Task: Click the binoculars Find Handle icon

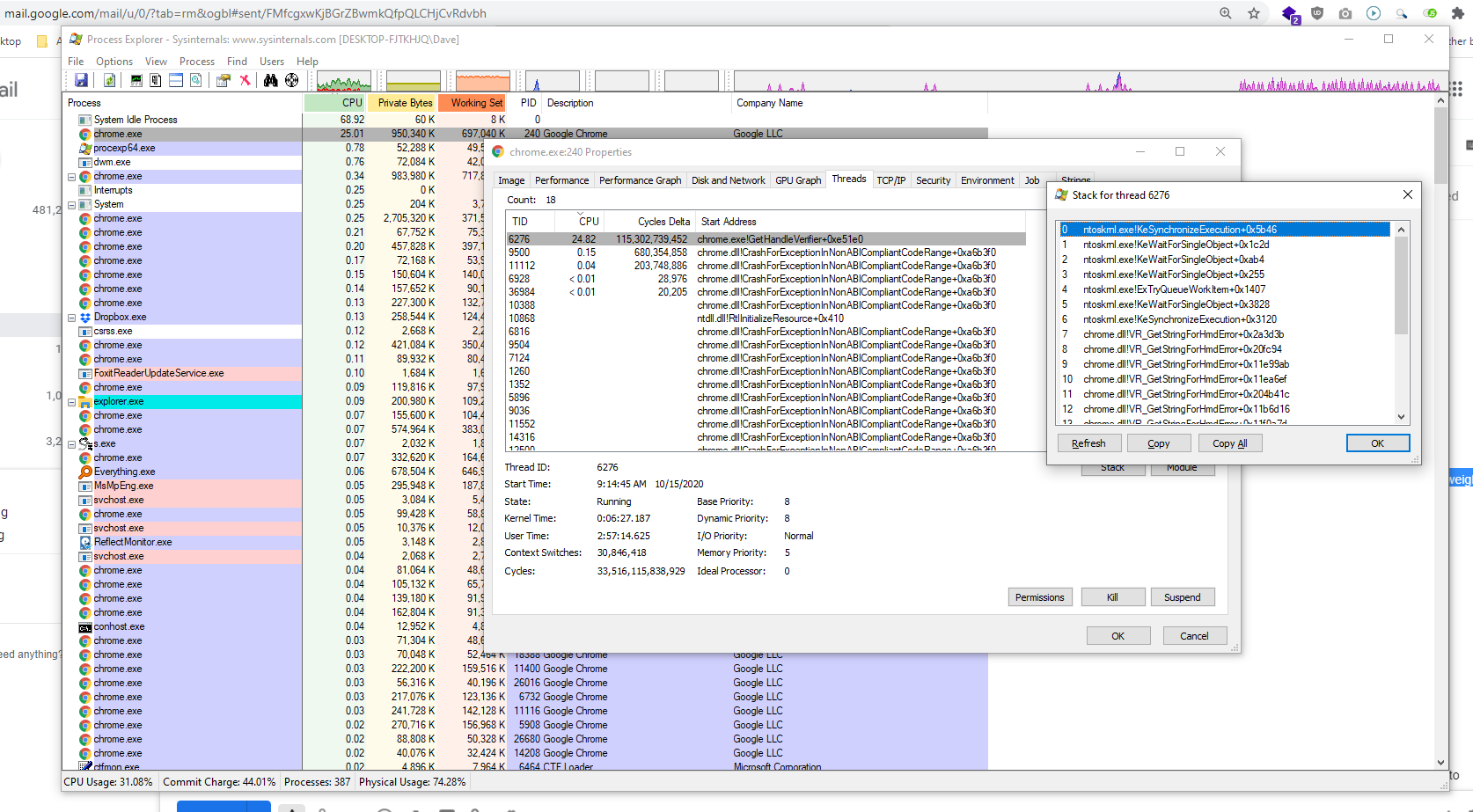Action: [270, 80]
